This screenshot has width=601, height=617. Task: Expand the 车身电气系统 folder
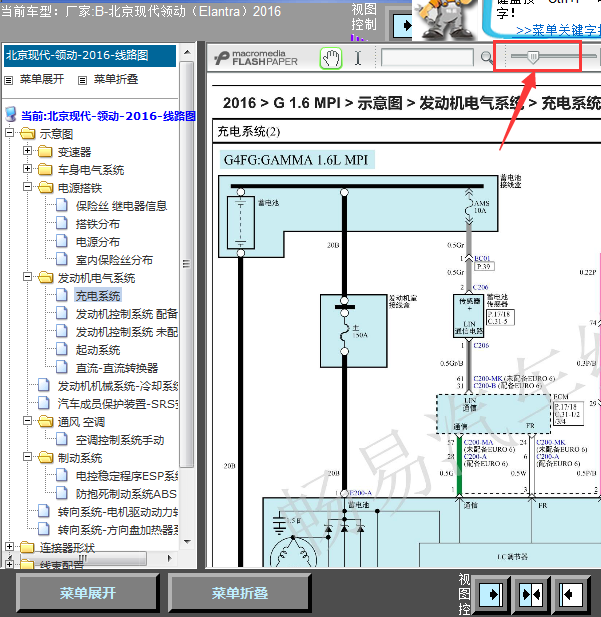tap(27, 169)
